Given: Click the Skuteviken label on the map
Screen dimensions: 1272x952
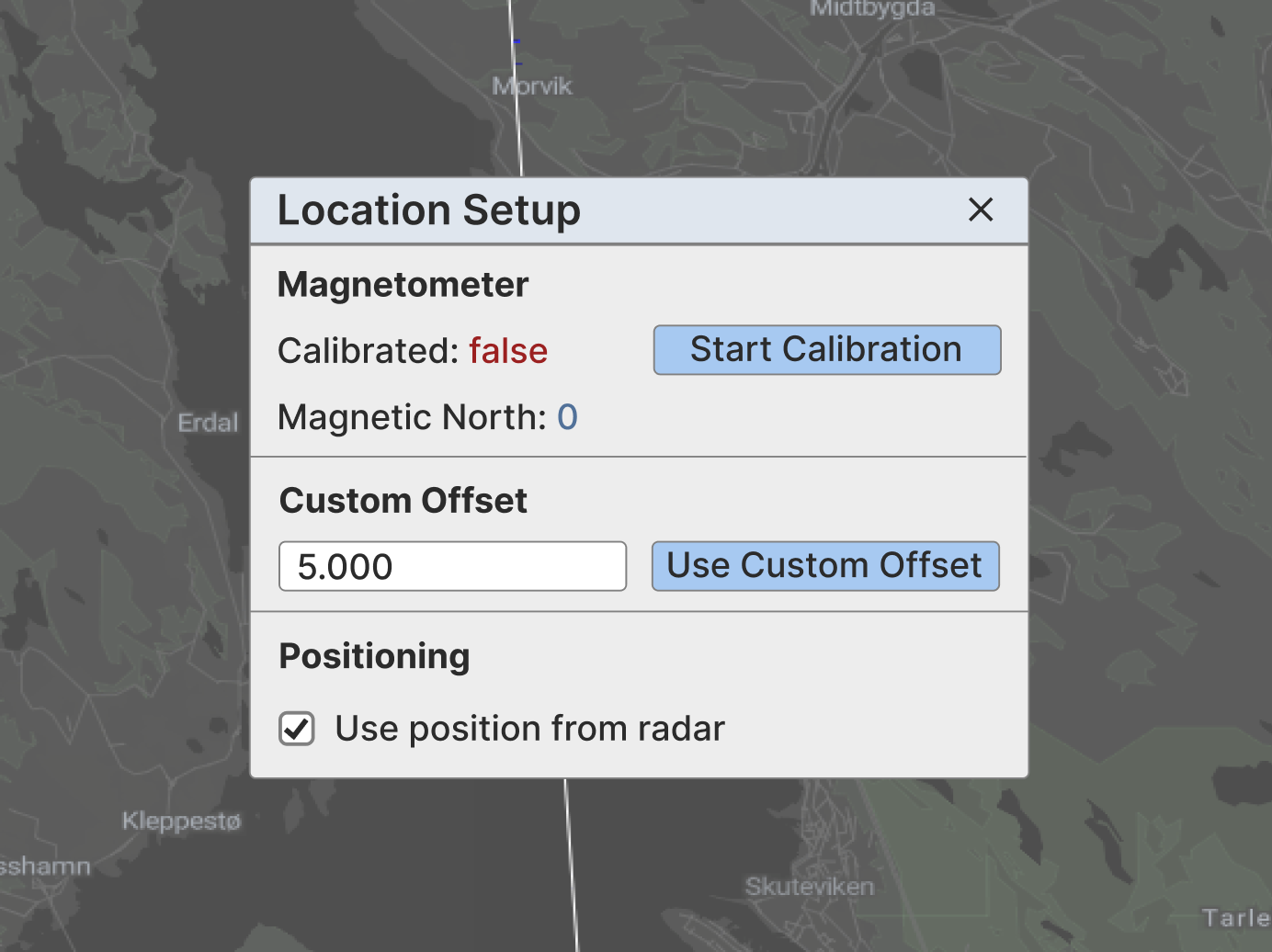Looking at the screenshot, I should 810,887.
